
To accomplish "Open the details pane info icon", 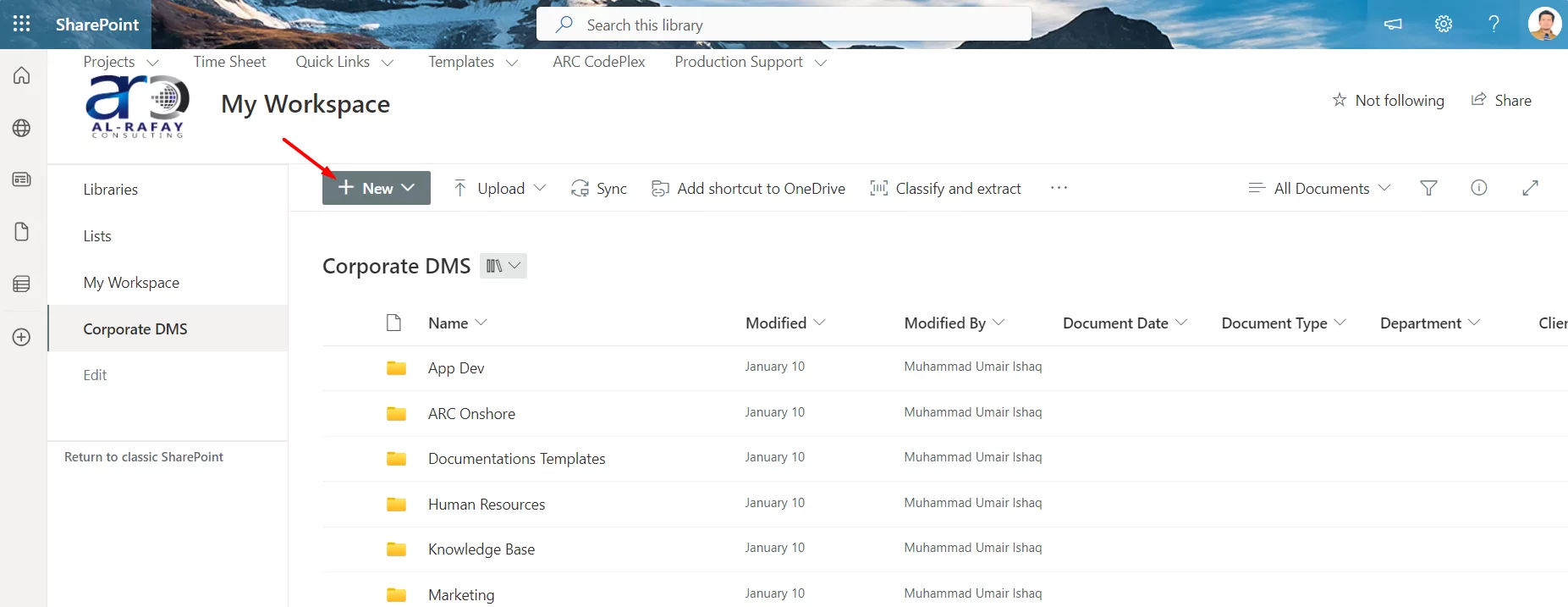I will 1479,188.
